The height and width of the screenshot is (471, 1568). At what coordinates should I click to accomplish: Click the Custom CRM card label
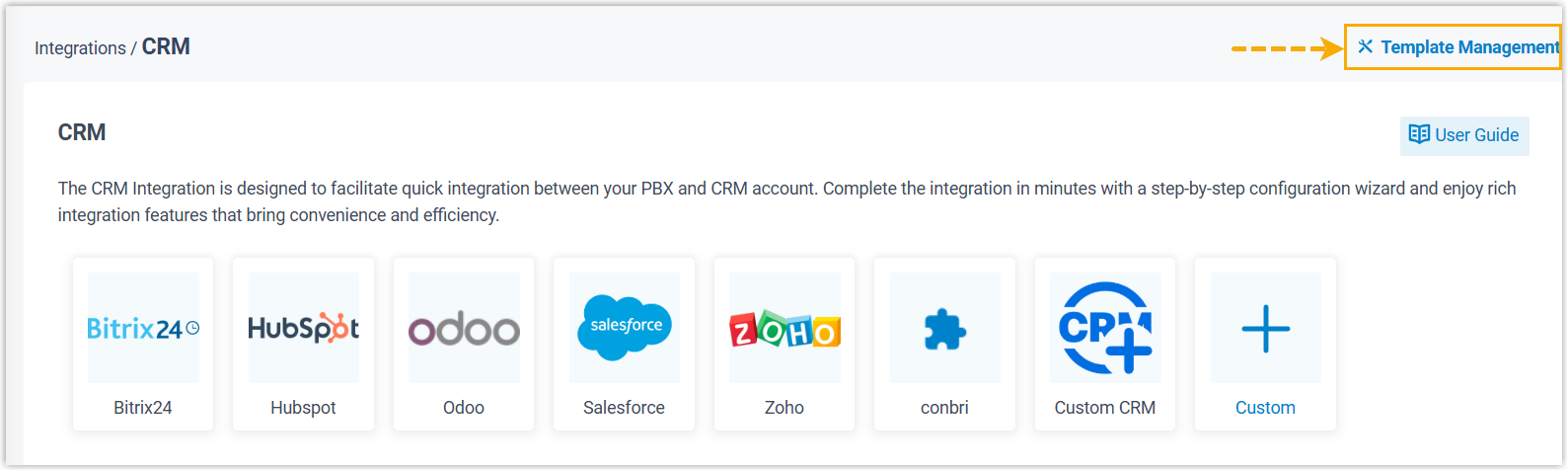[x=1105, y=408]
